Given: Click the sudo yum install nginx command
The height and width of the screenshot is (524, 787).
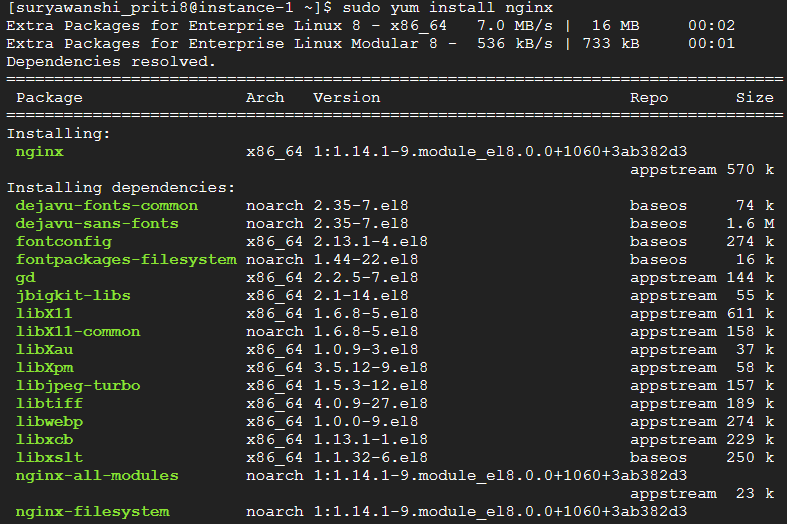Looking at the screenshot, I should click(448, 8).
